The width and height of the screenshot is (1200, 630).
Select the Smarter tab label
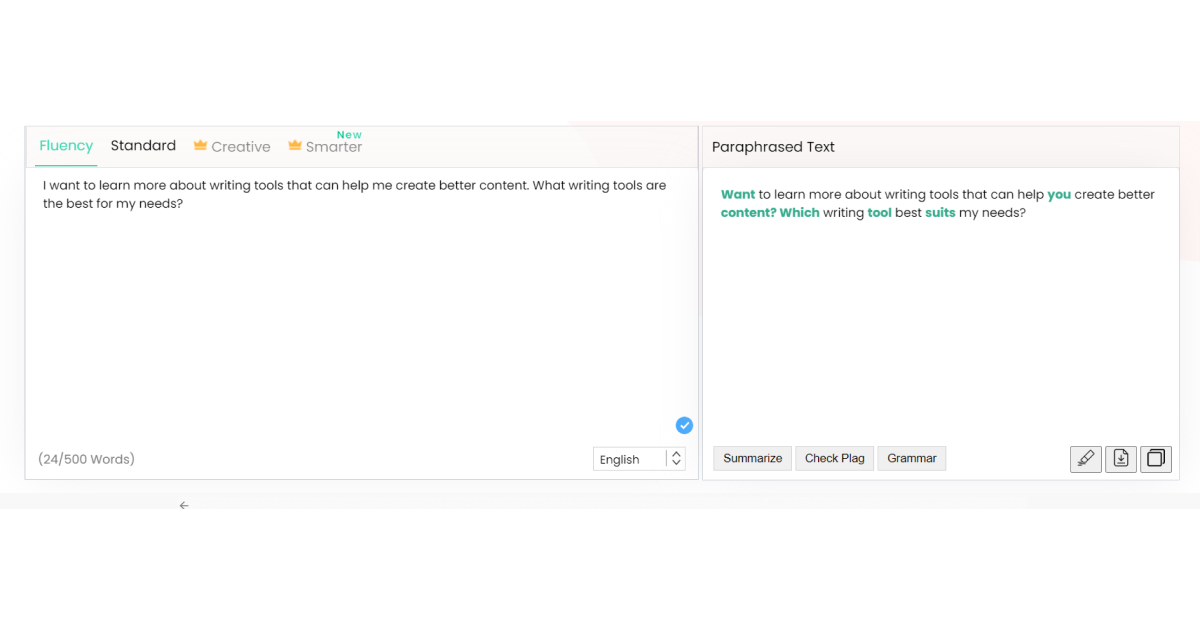[x=334, y=147]
